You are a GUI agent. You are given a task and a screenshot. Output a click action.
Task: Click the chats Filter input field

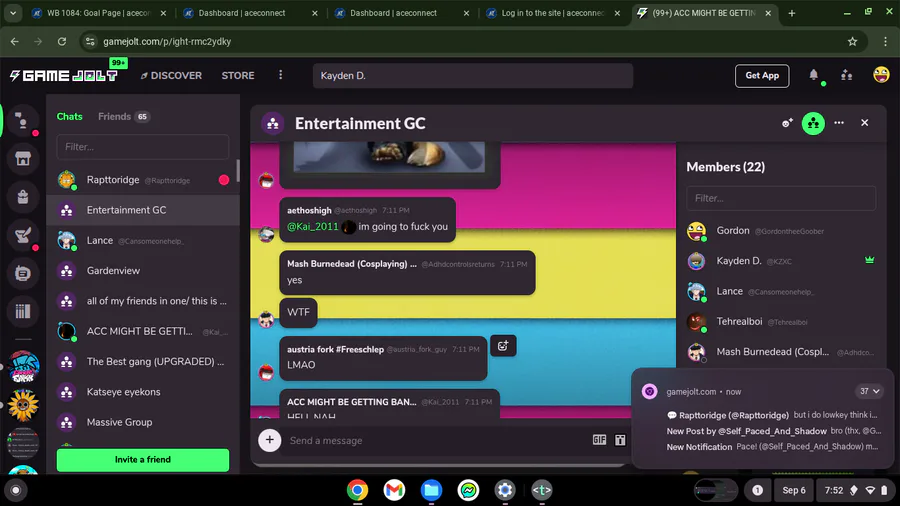click(143, 147)
